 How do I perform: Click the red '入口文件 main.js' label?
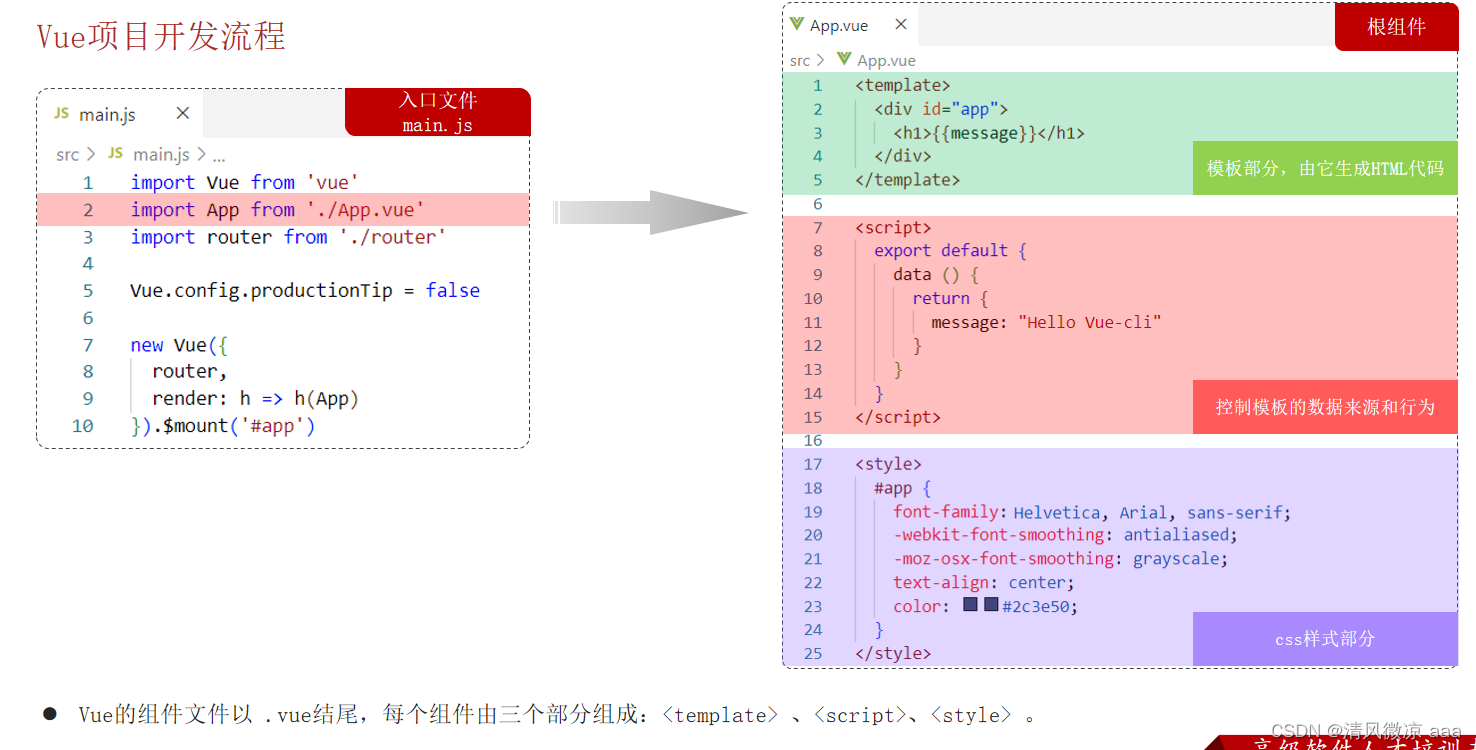438,112
